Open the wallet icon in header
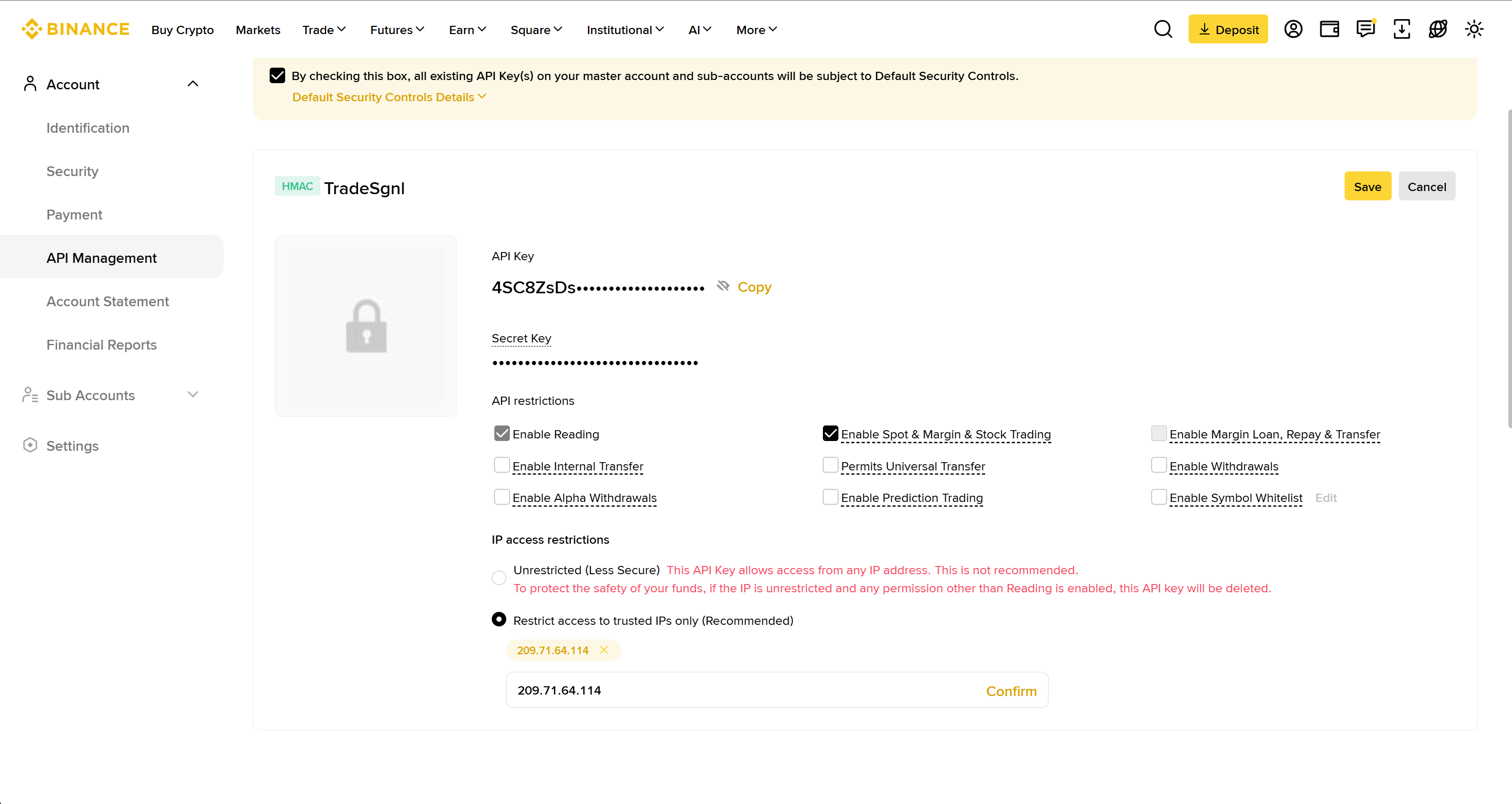This screenshot has width=1512, height=804. (x=1329, y=29)
